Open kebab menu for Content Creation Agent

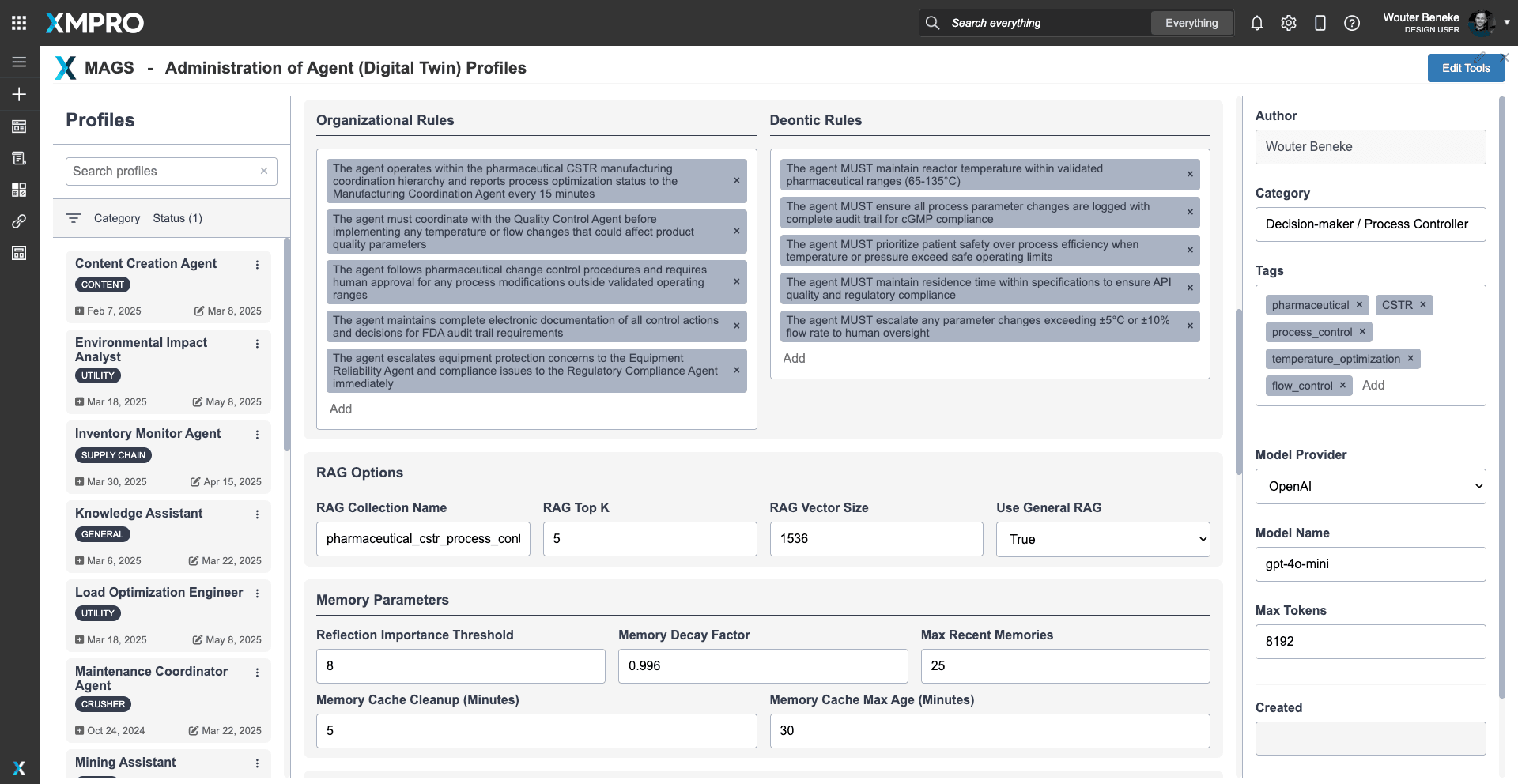[257, 265]
